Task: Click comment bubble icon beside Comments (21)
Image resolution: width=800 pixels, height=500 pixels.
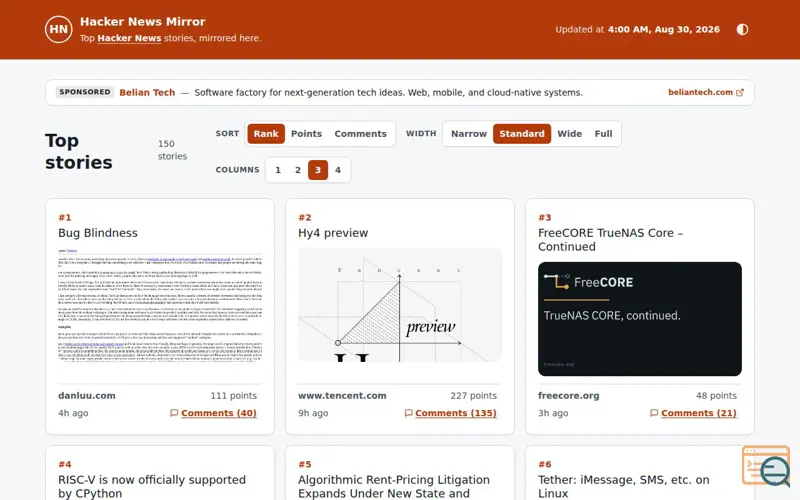Action: 654,413
